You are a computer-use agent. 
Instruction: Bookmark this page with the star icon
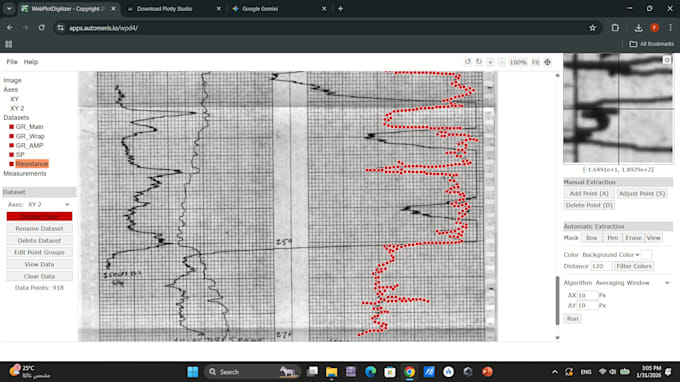coord(592,28)
